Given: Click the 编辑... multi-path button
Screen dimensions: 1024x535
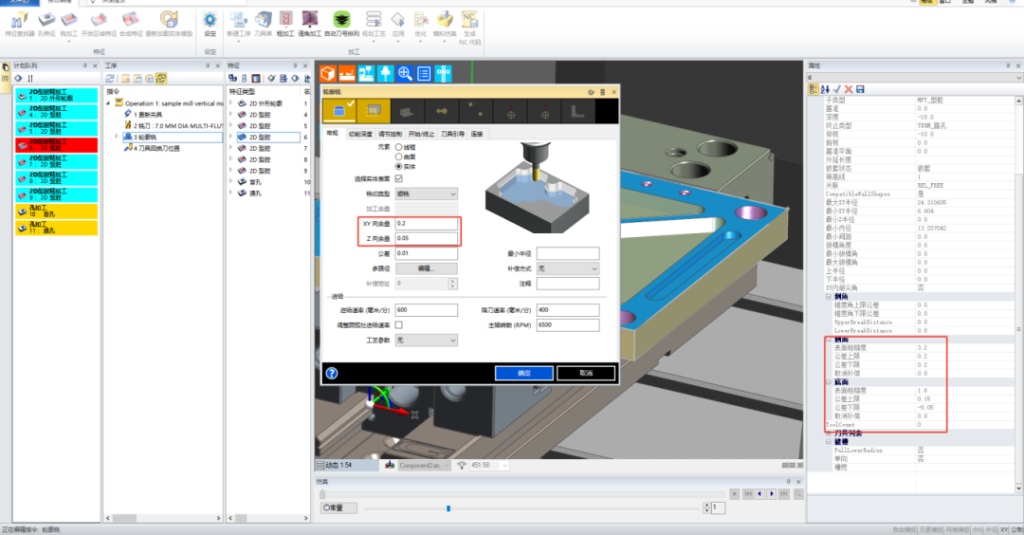Looking at the screenshot, I should pos(426,269).
